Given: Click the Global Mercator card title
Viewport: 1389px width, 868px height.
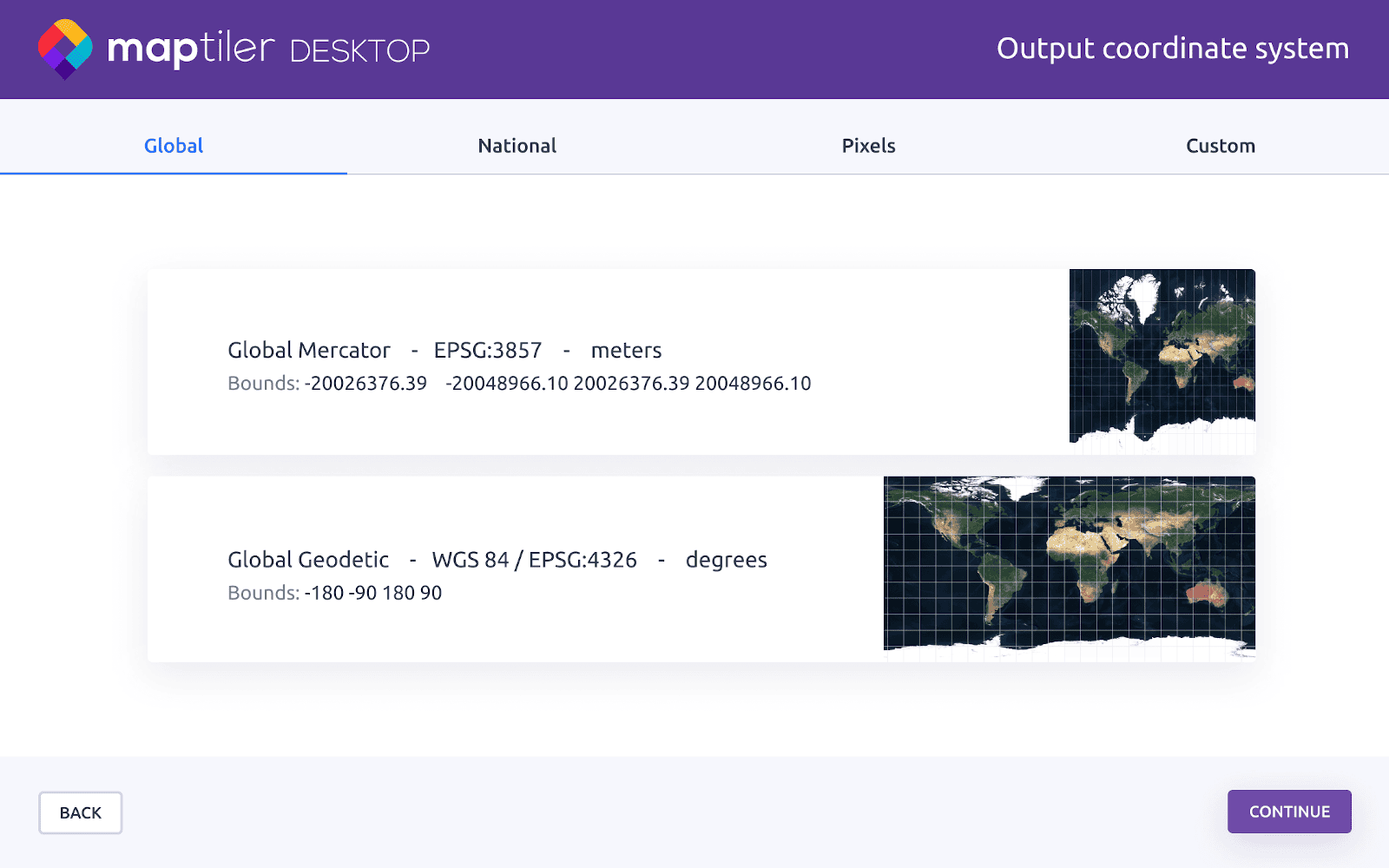Looking at the screenshot, I should tap(308, 350).
